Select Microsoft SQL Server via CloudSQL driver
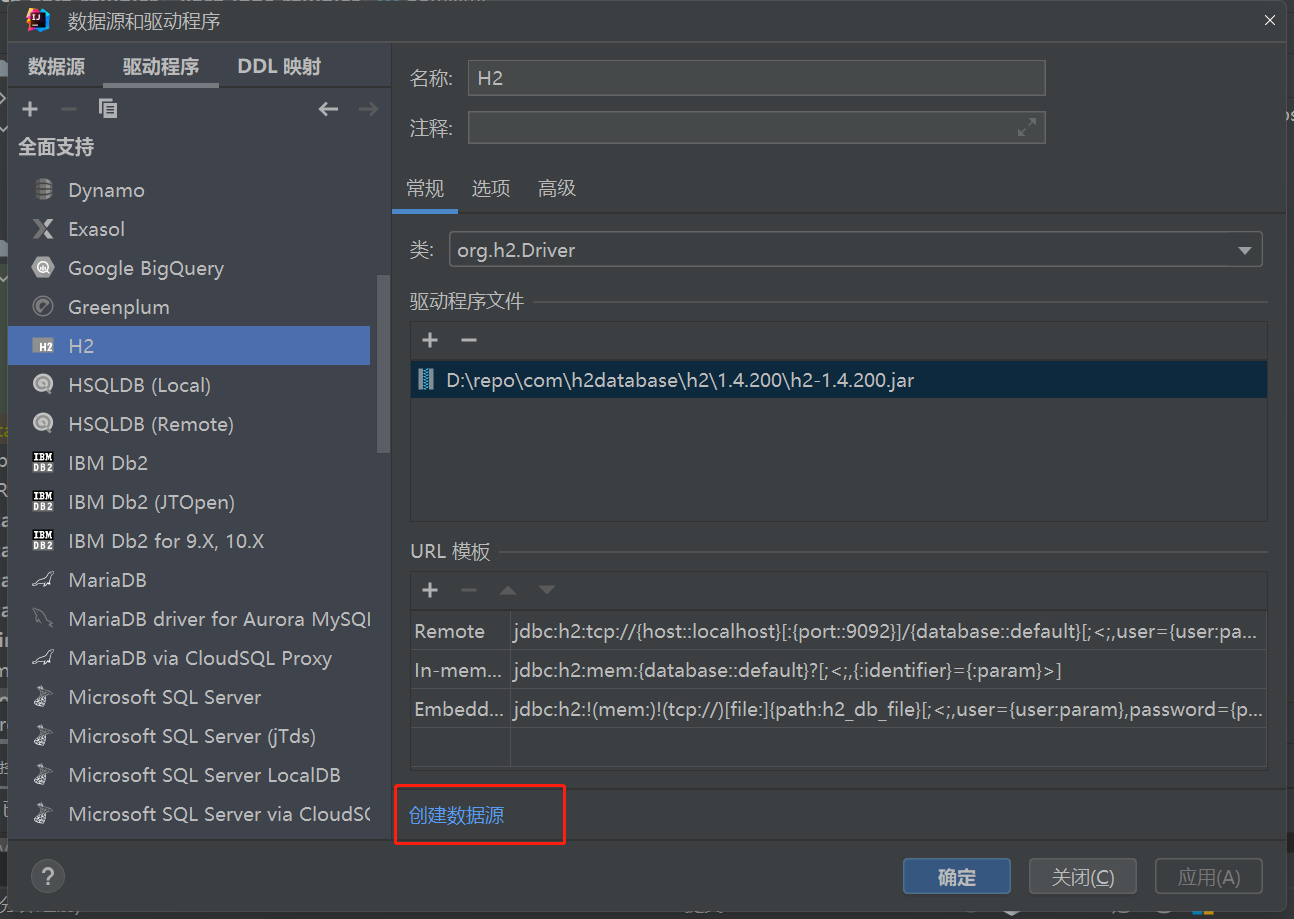Screen dimensions: 1294x919 coord(189,814)
